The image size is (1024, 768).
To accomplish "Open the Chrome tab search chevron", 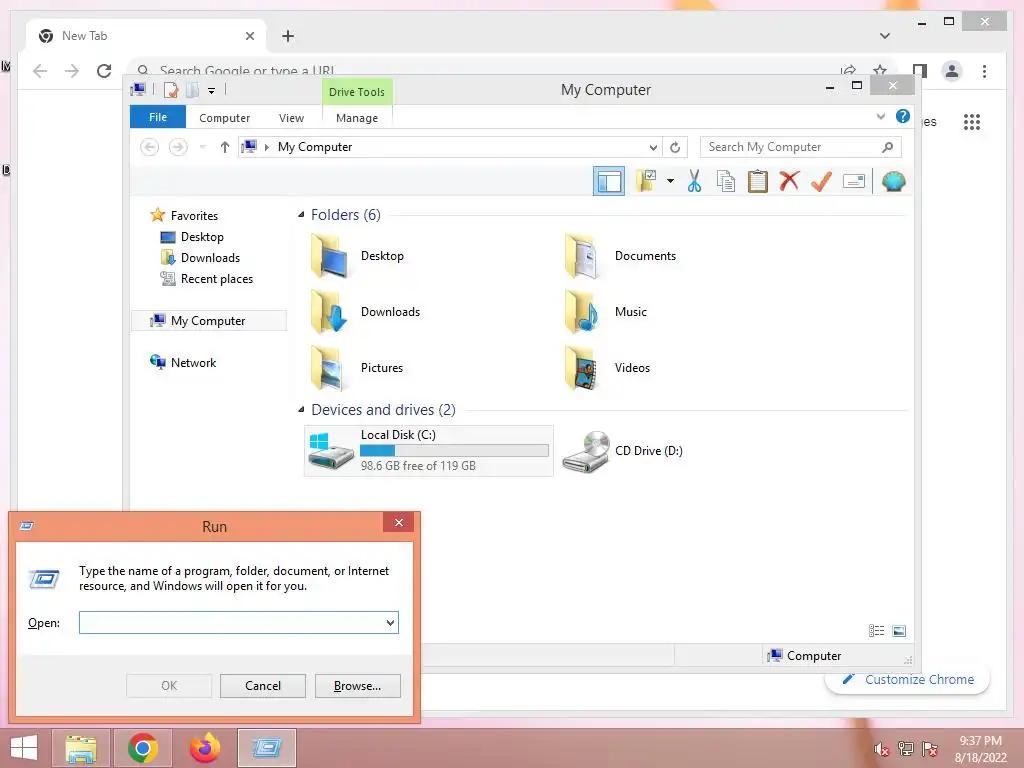I will pyautogui.click(x=884, y=36).
